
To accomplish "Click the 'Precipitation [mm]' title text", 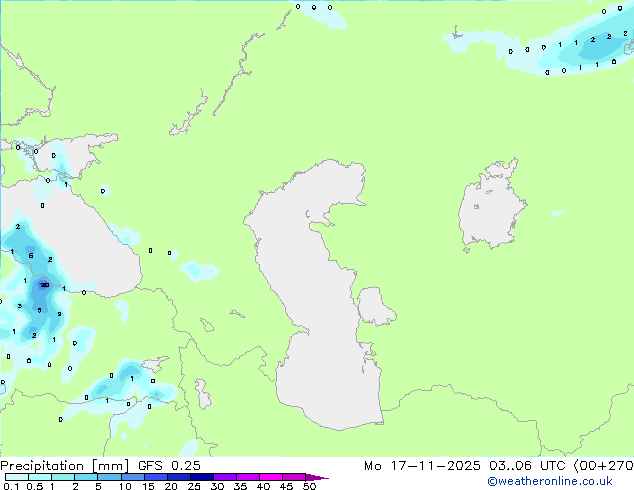I will click(64, 466).
